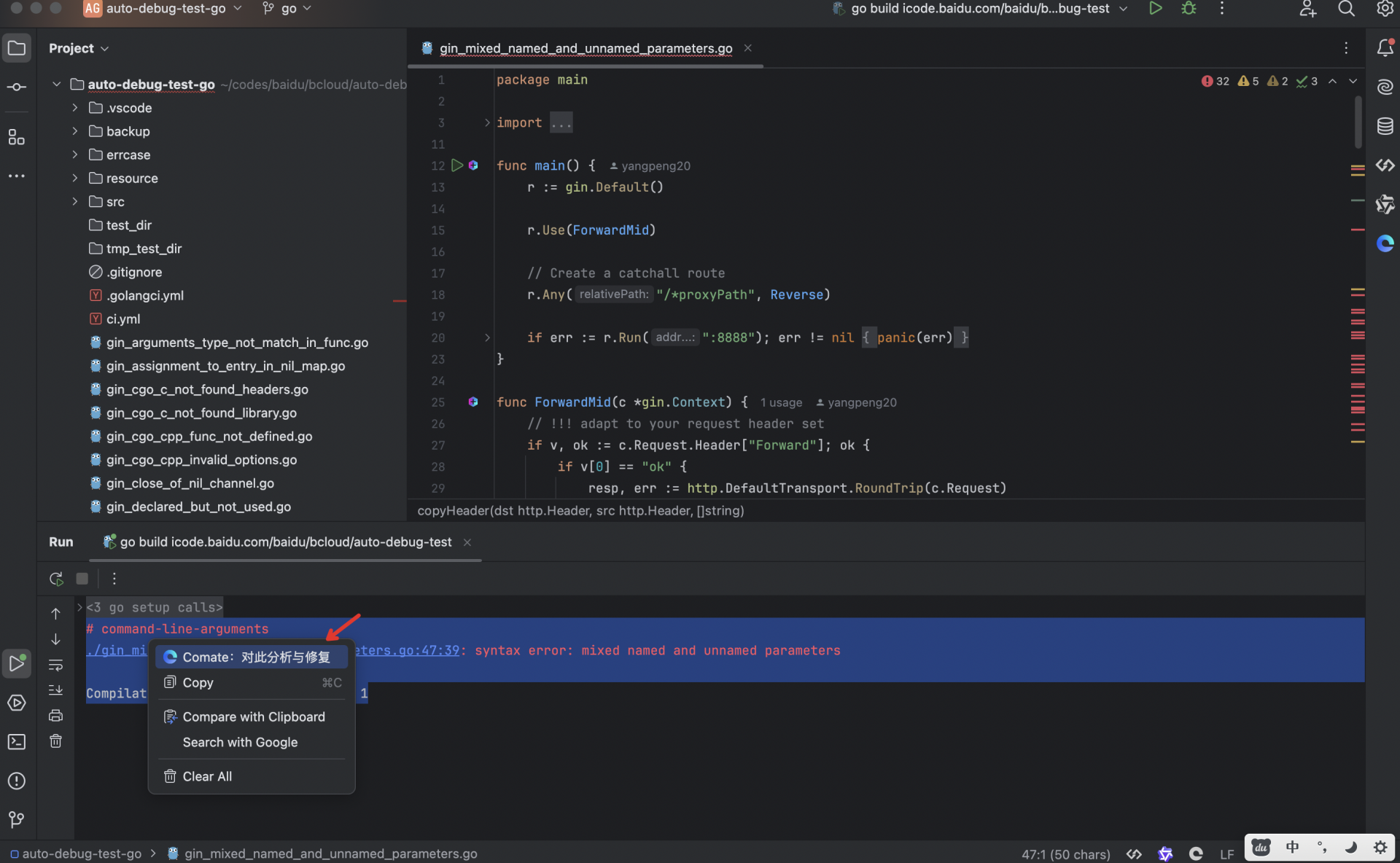Click the 47:1 caret position in status bar
Screen dimensions: 1400x863
(1065, 854)
